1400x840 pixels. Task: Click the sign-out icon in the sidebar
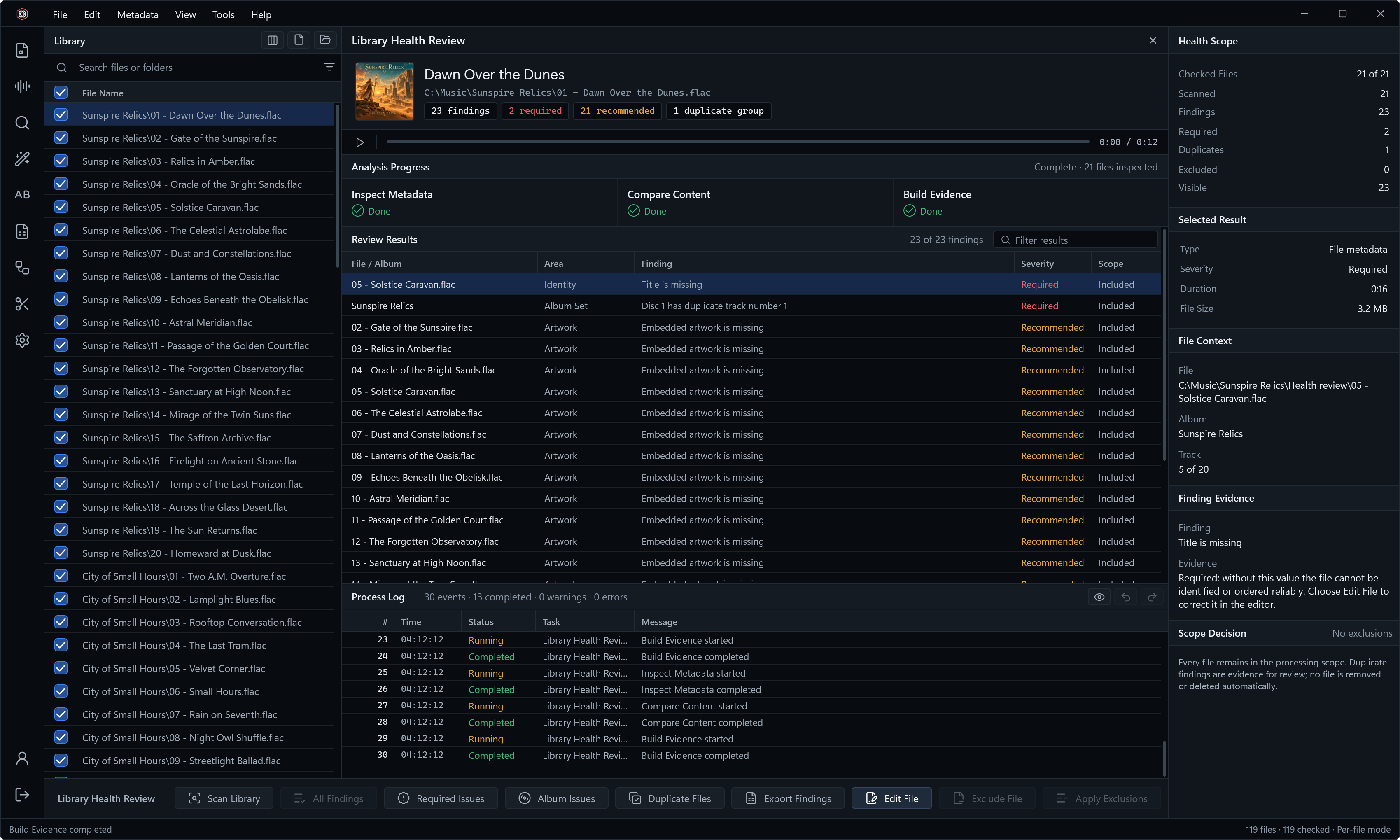22,795
